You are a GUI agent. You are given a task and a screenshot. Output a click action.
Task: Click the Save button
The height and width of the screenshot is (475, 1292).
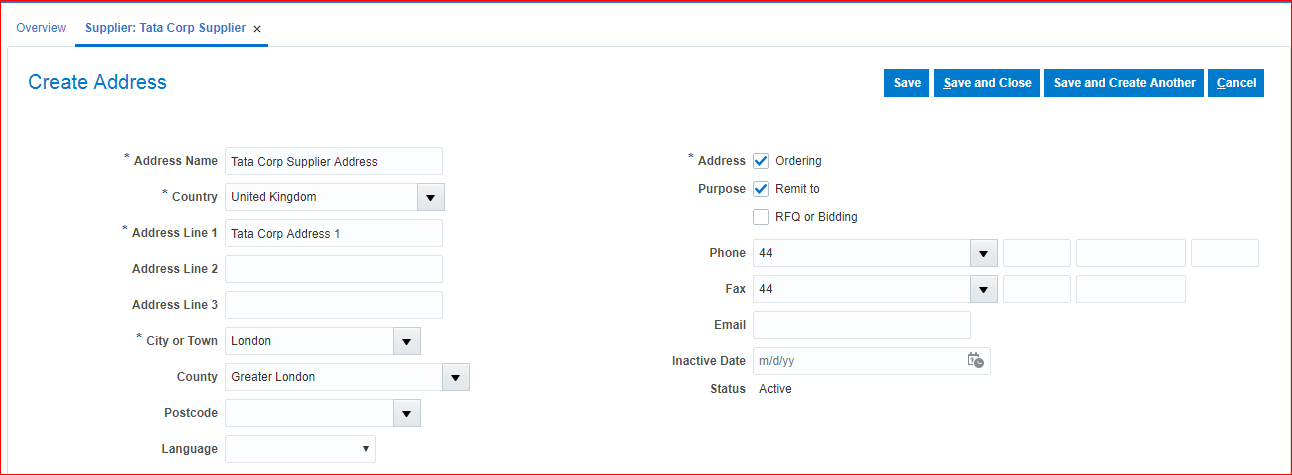907,83
